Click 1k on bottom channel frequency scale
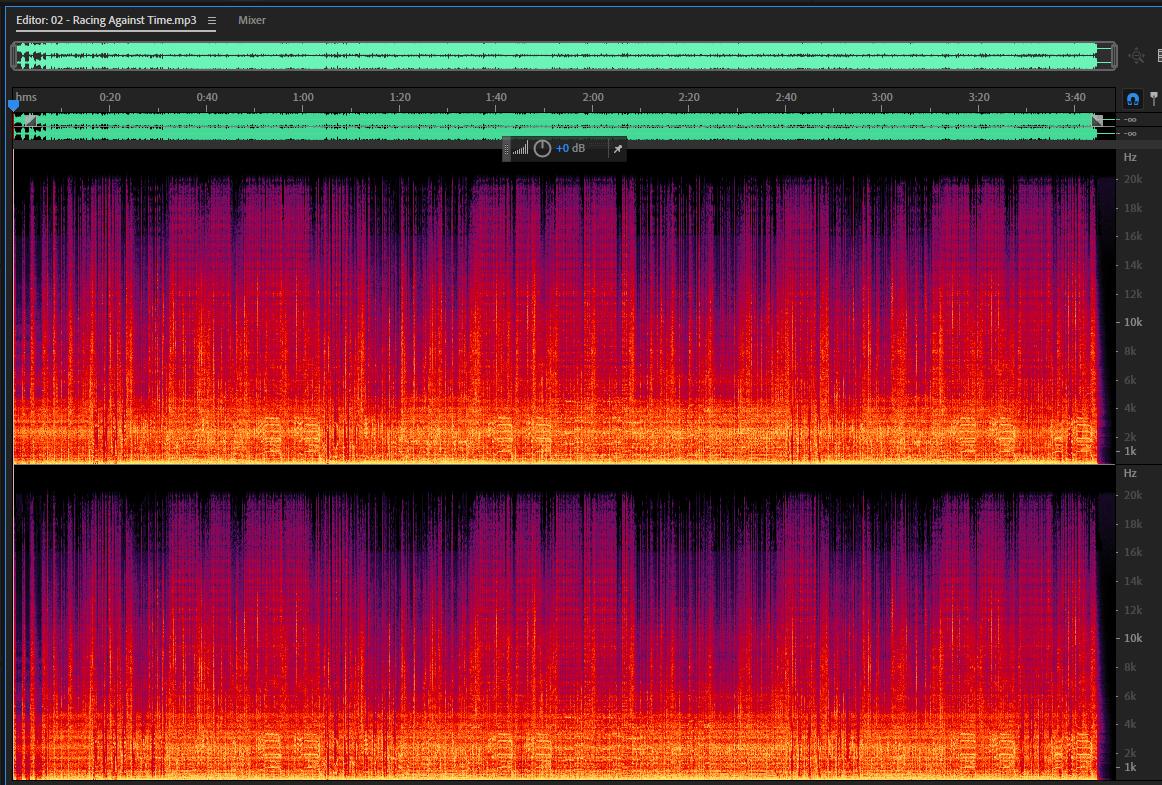The image size is (1162, 785). (x=1130, y=767)
